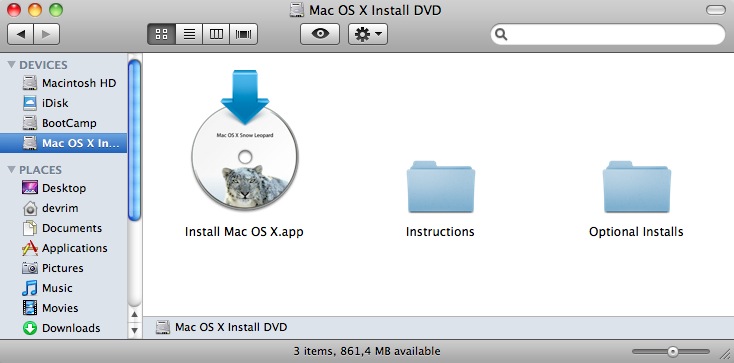Collapse the DEVICES section
Screen dimensions: 734x363
[12, 65]
